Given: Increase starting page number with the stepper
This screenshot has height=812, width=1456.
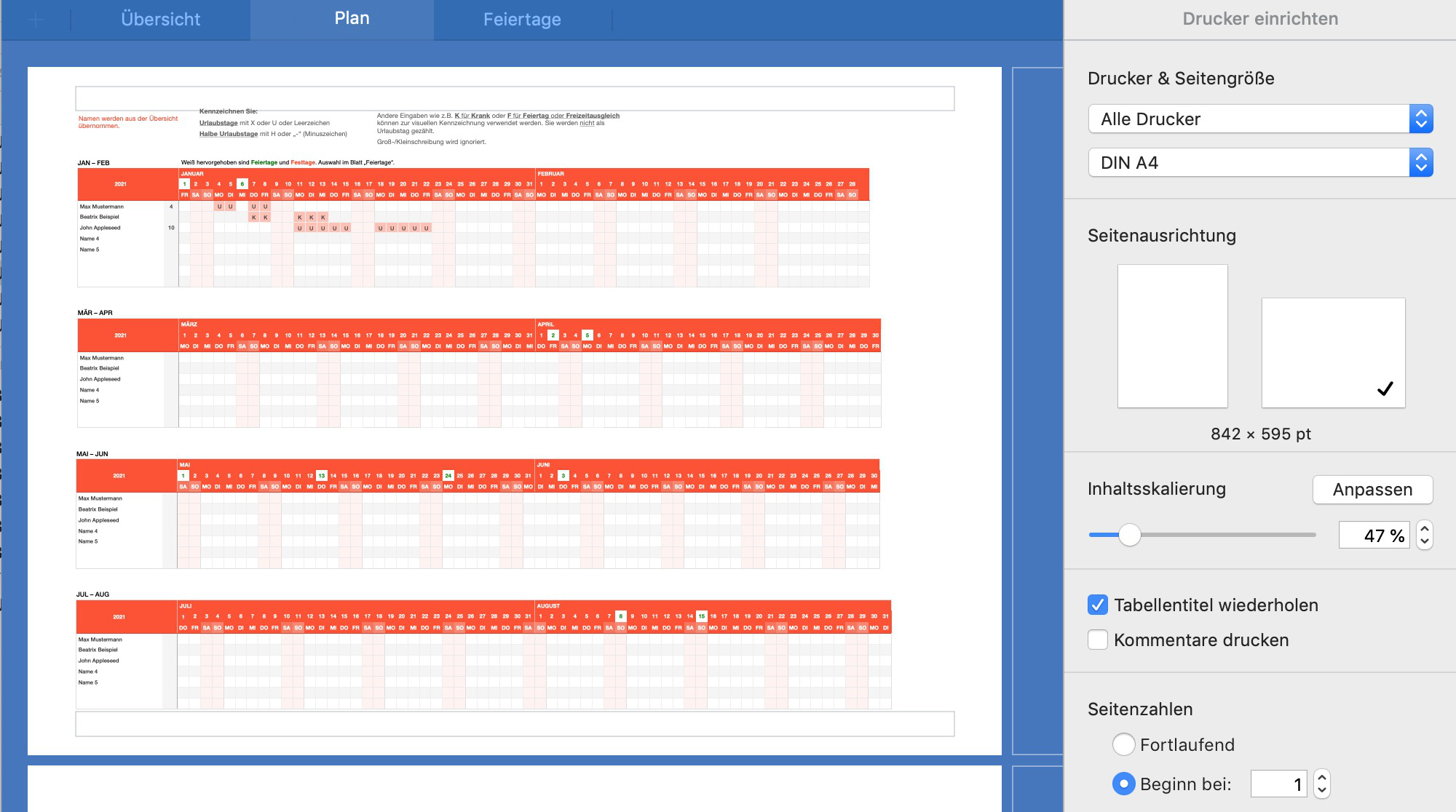Looking at the screenshot, I should (1322, 777).
